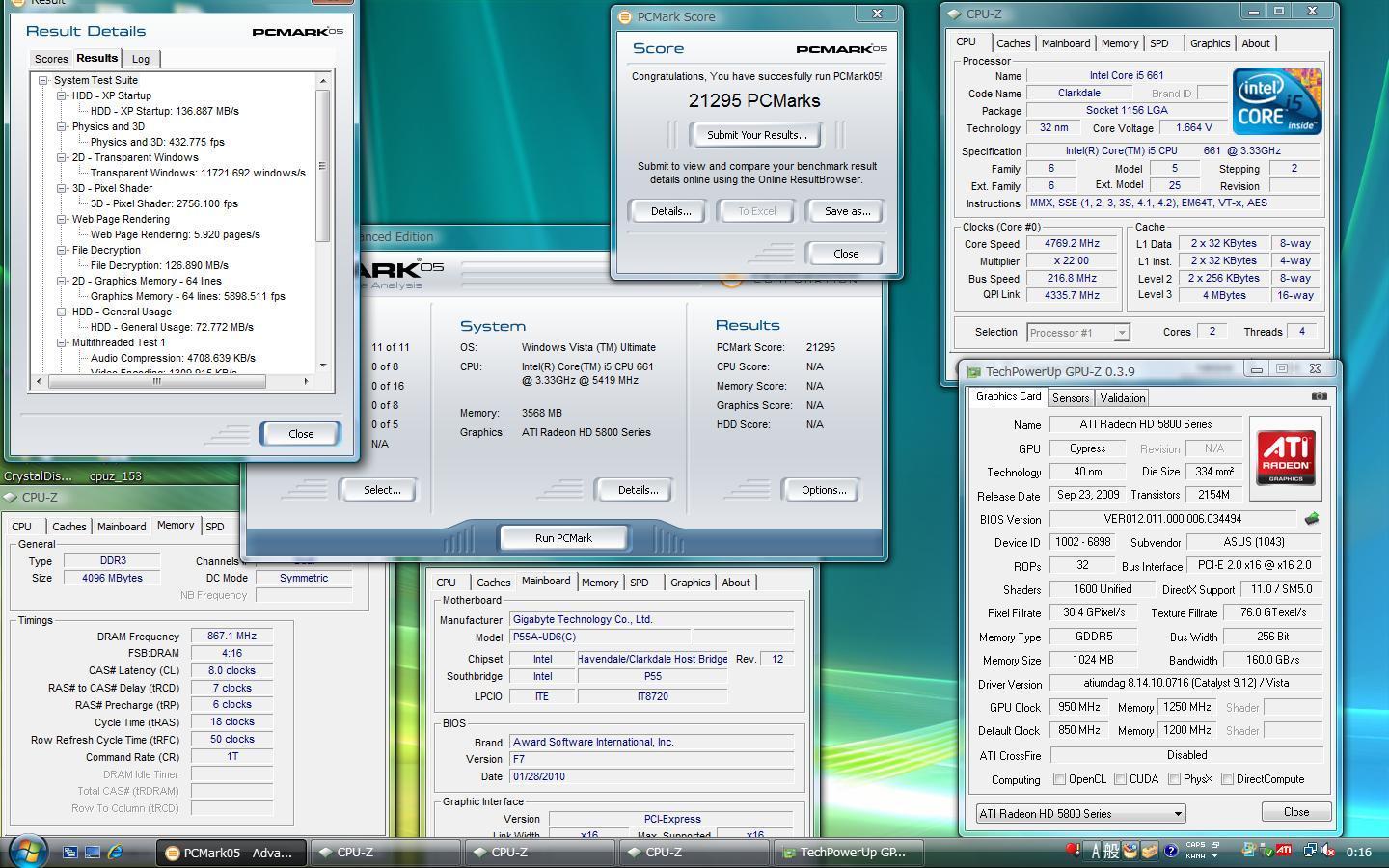The image size is (1389, 868).
Task: Click the GPU-Z title bar app icon
Action: 974,371
